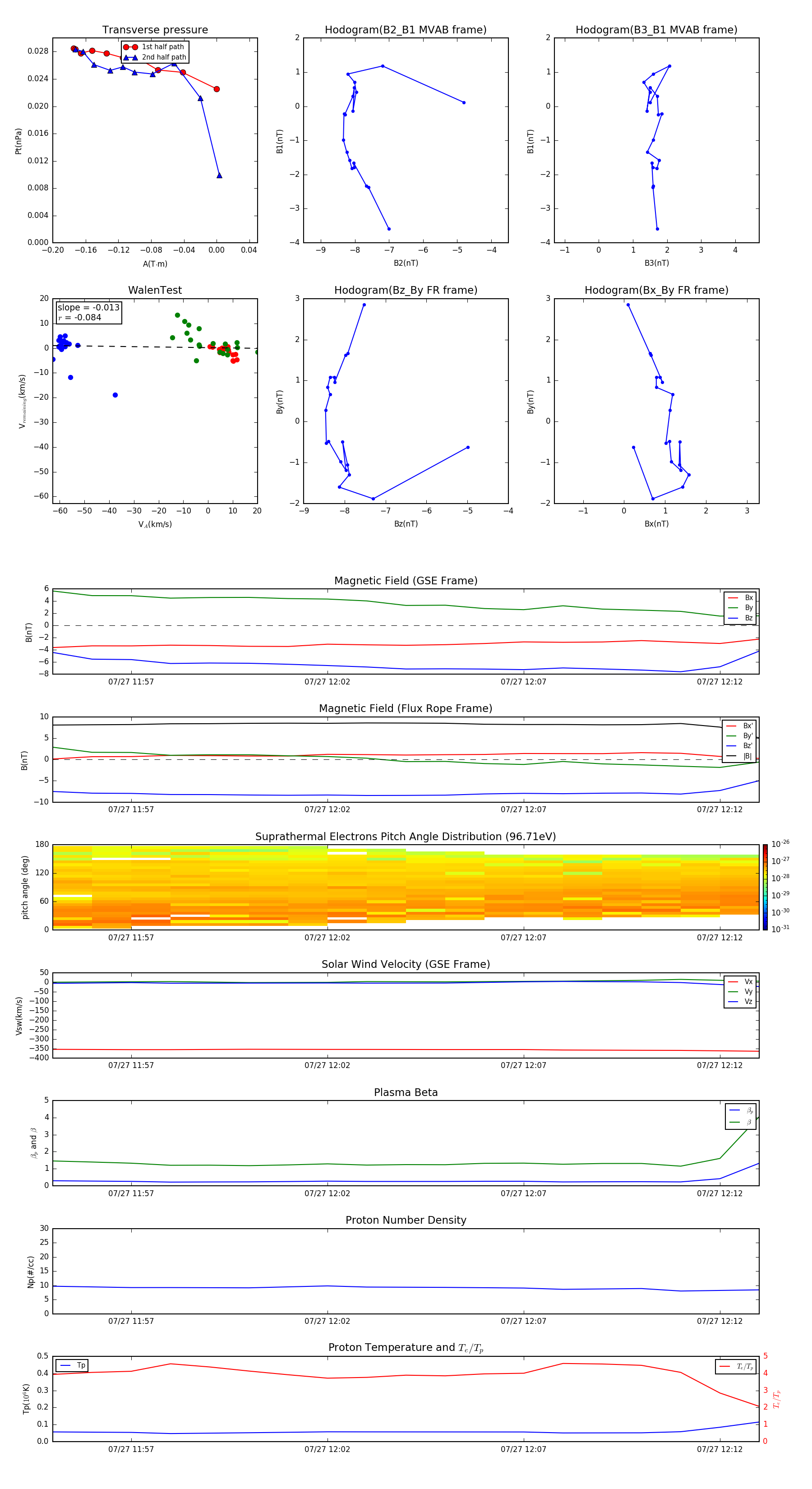Screen dimensions: 812x1489
Task: Click the Vz legend entry in velocity panel
Action: coord(740,1002)
